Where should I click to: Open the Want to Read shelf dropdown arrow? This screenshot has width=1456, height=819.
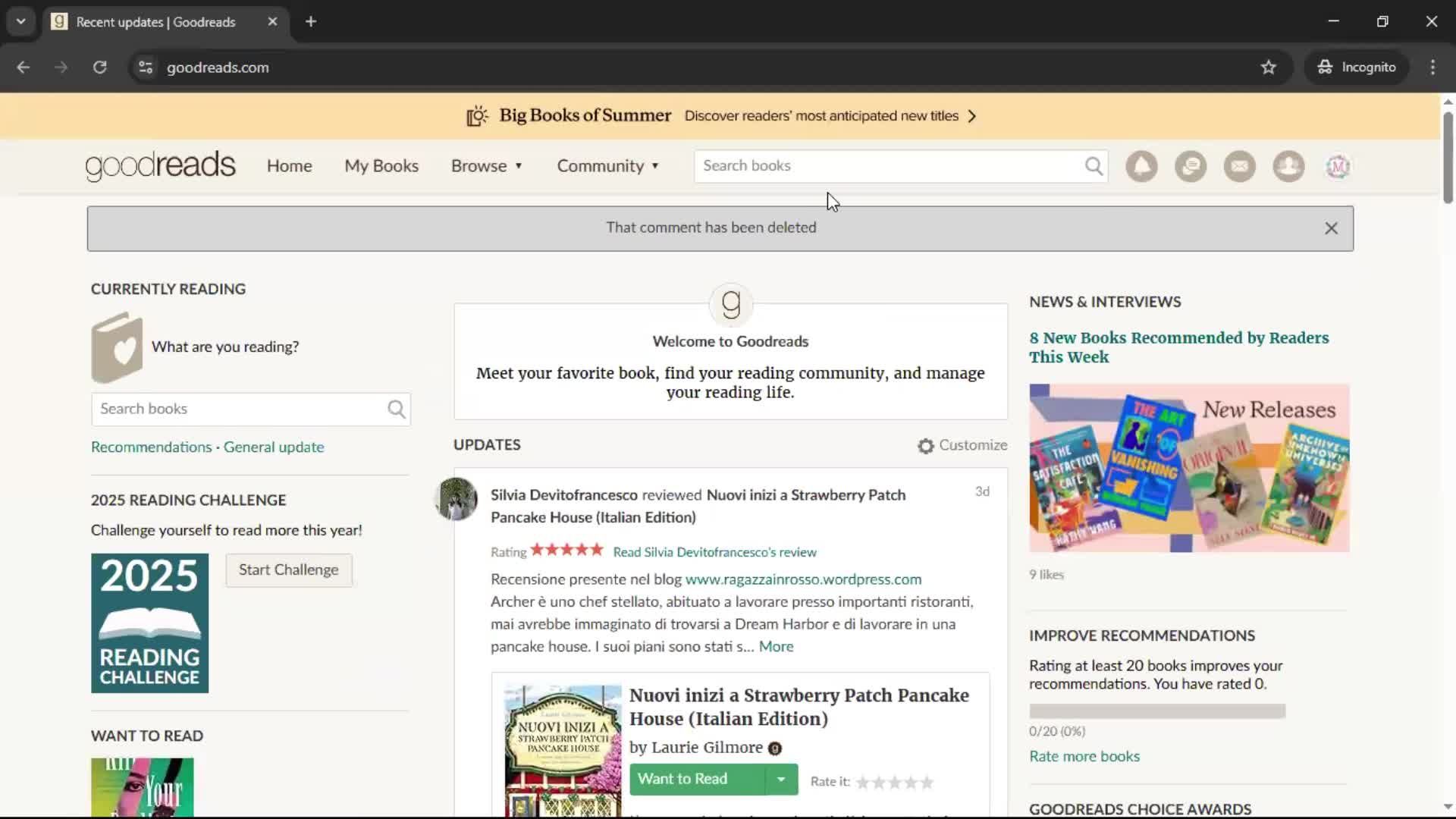pyautogui.click(x=781, y=780)
